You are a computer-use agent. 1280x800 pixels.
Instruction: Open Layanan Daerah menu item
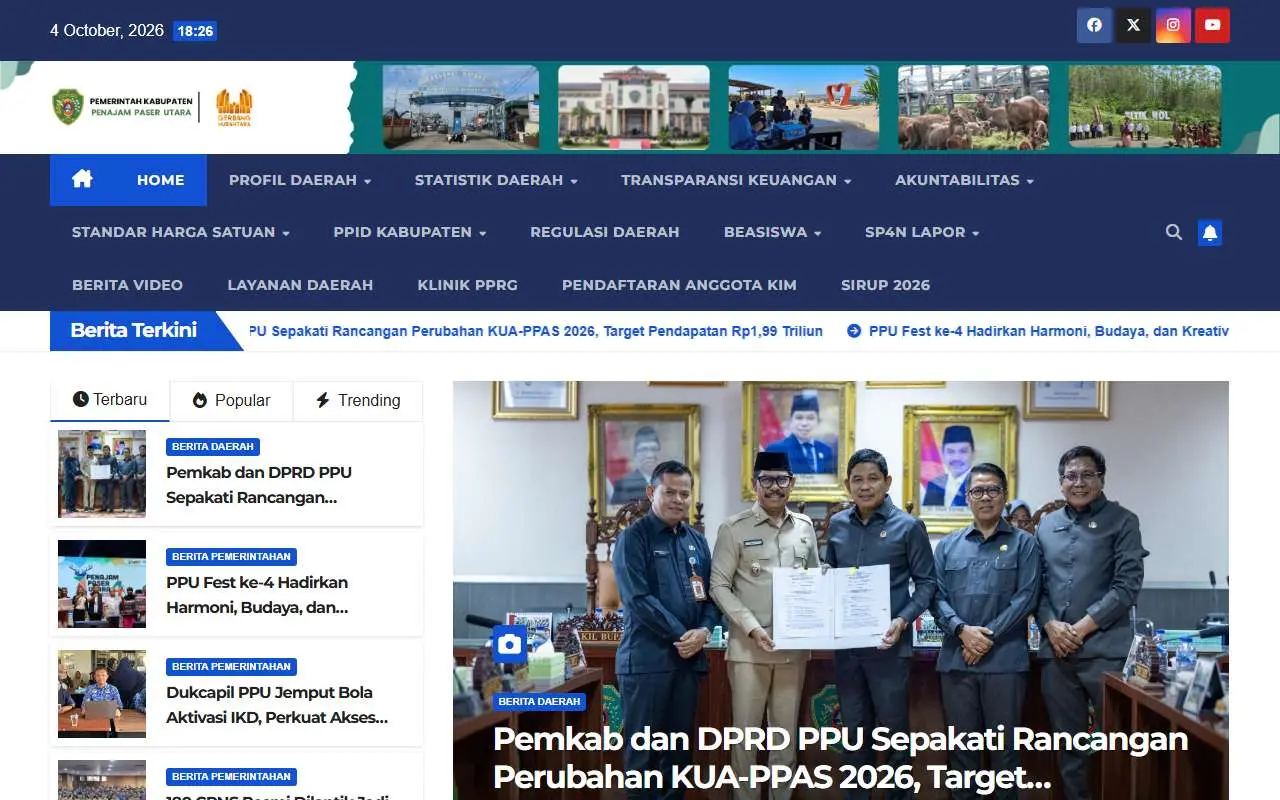tap(300, 285)
